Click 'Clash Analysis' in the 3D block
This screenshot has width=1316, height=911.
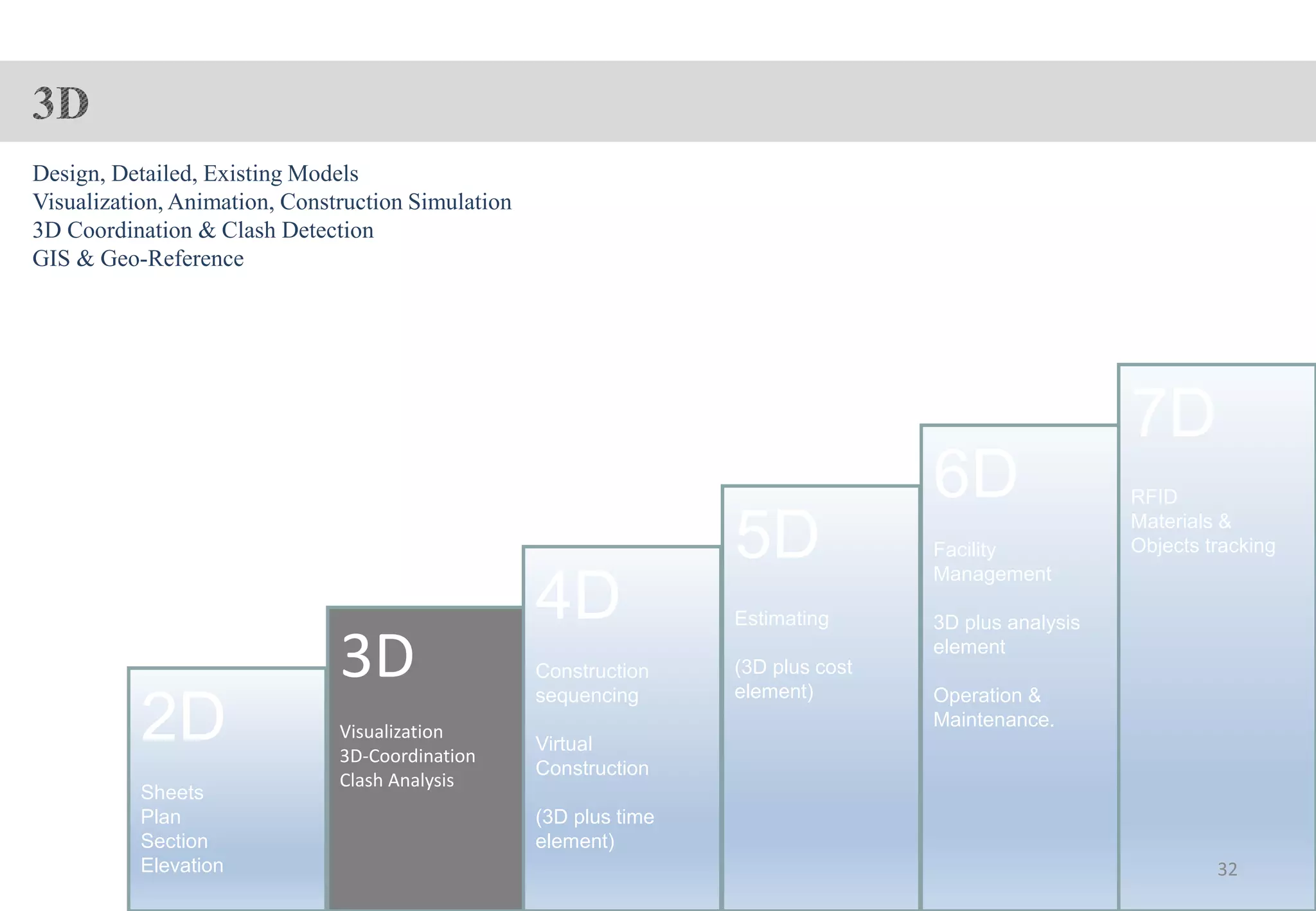pos(396,781)
